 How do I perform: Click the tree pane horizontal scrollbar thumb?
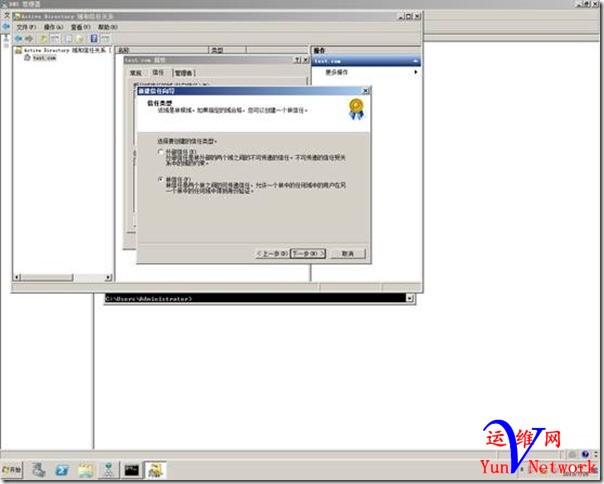(47, 277)
